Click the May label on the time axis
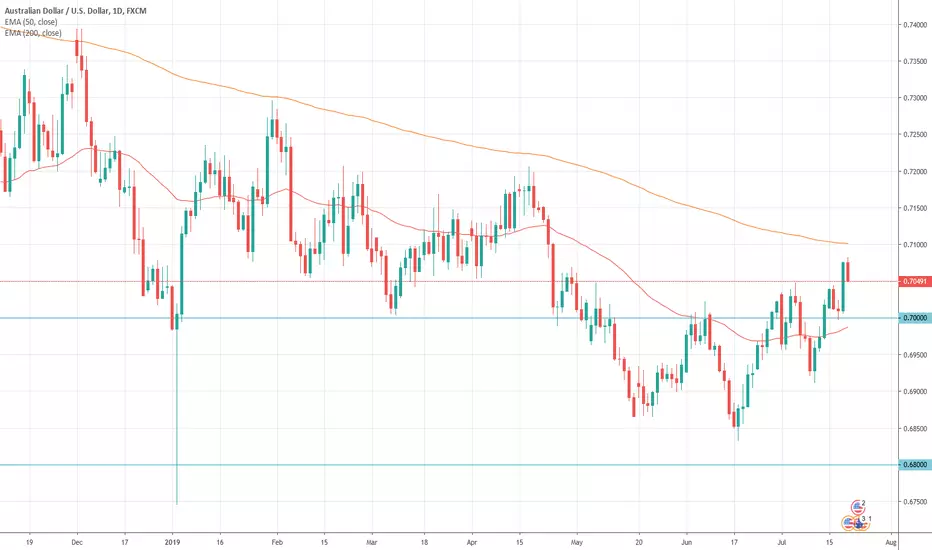Image resolution: width=932 pixels, height=550 pixels. (577, 542)
